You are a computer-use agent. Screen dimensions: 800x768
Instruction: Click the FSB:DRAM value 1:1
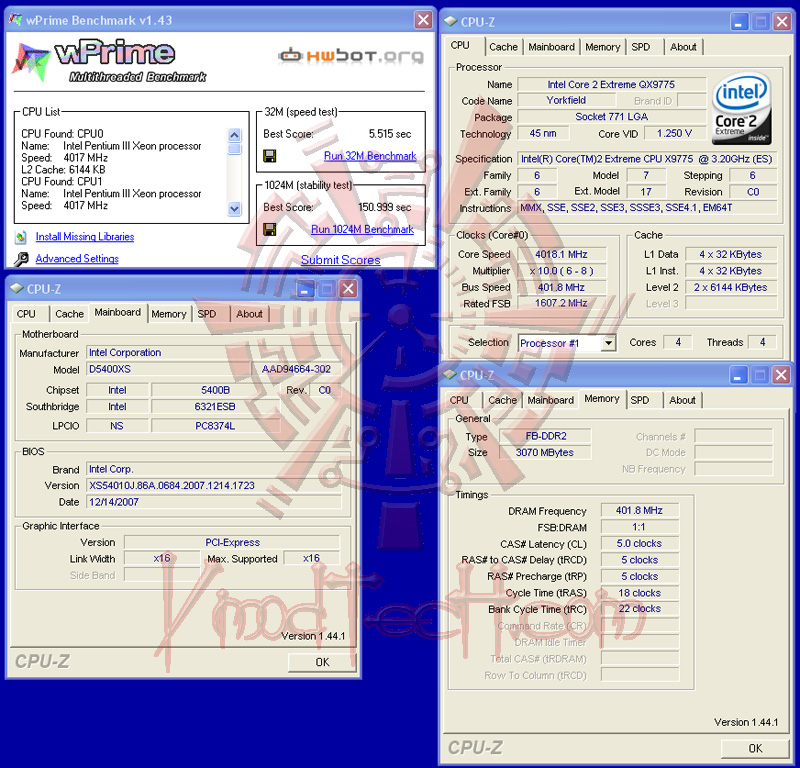[x=640, y=527]
